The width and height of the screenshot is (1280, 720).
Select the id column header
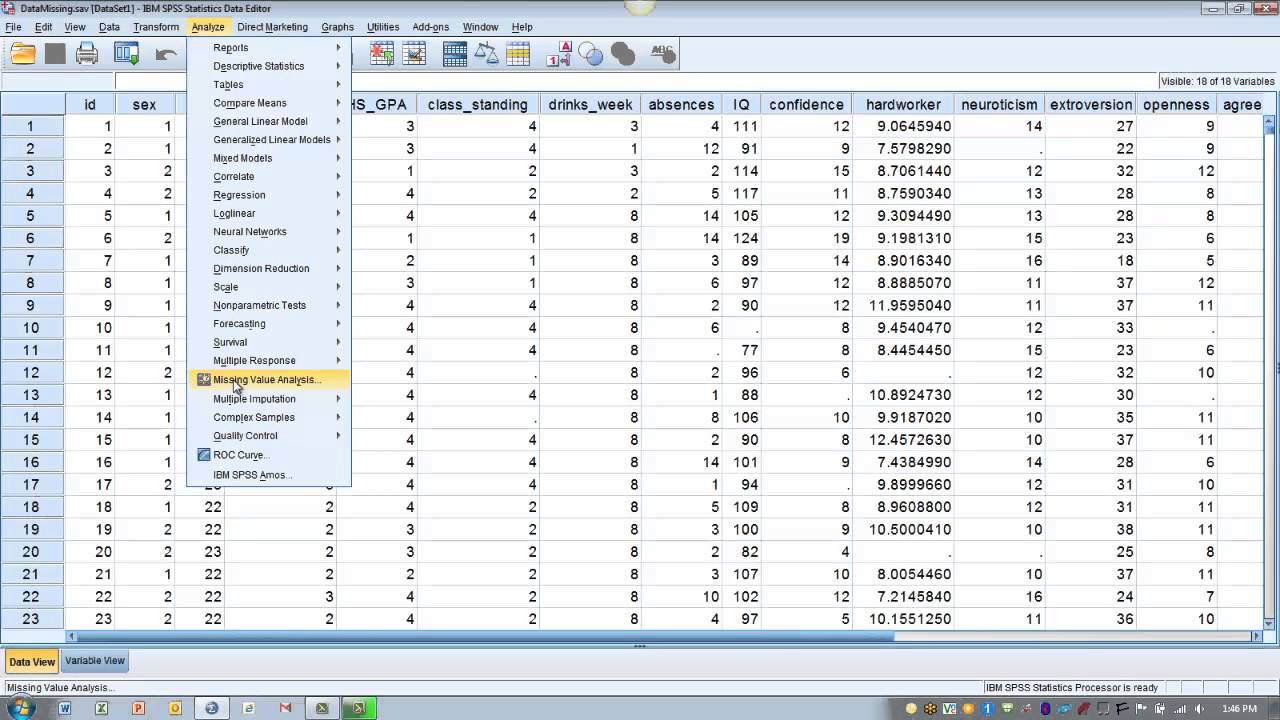point(90,104)
